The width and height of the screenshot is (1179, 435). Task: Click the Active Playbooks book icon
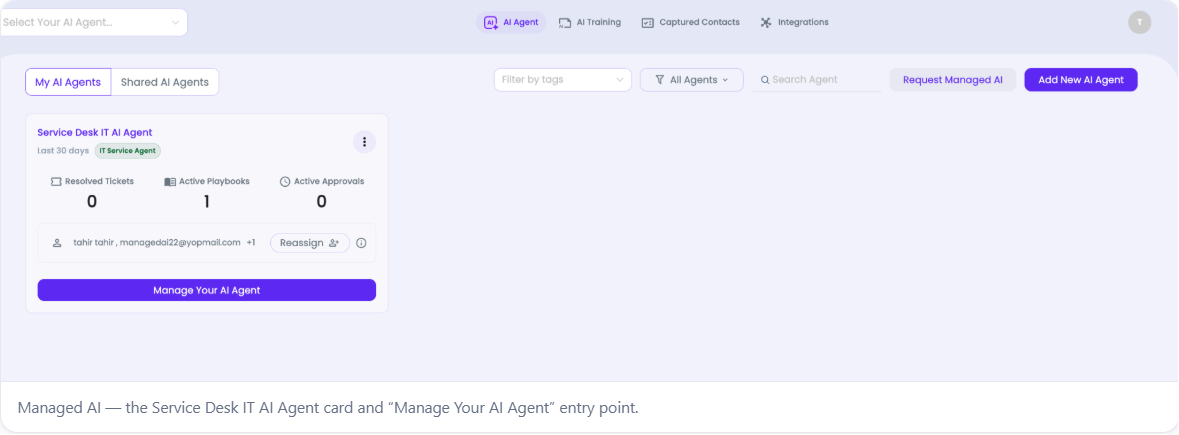(x=170, y=181)
